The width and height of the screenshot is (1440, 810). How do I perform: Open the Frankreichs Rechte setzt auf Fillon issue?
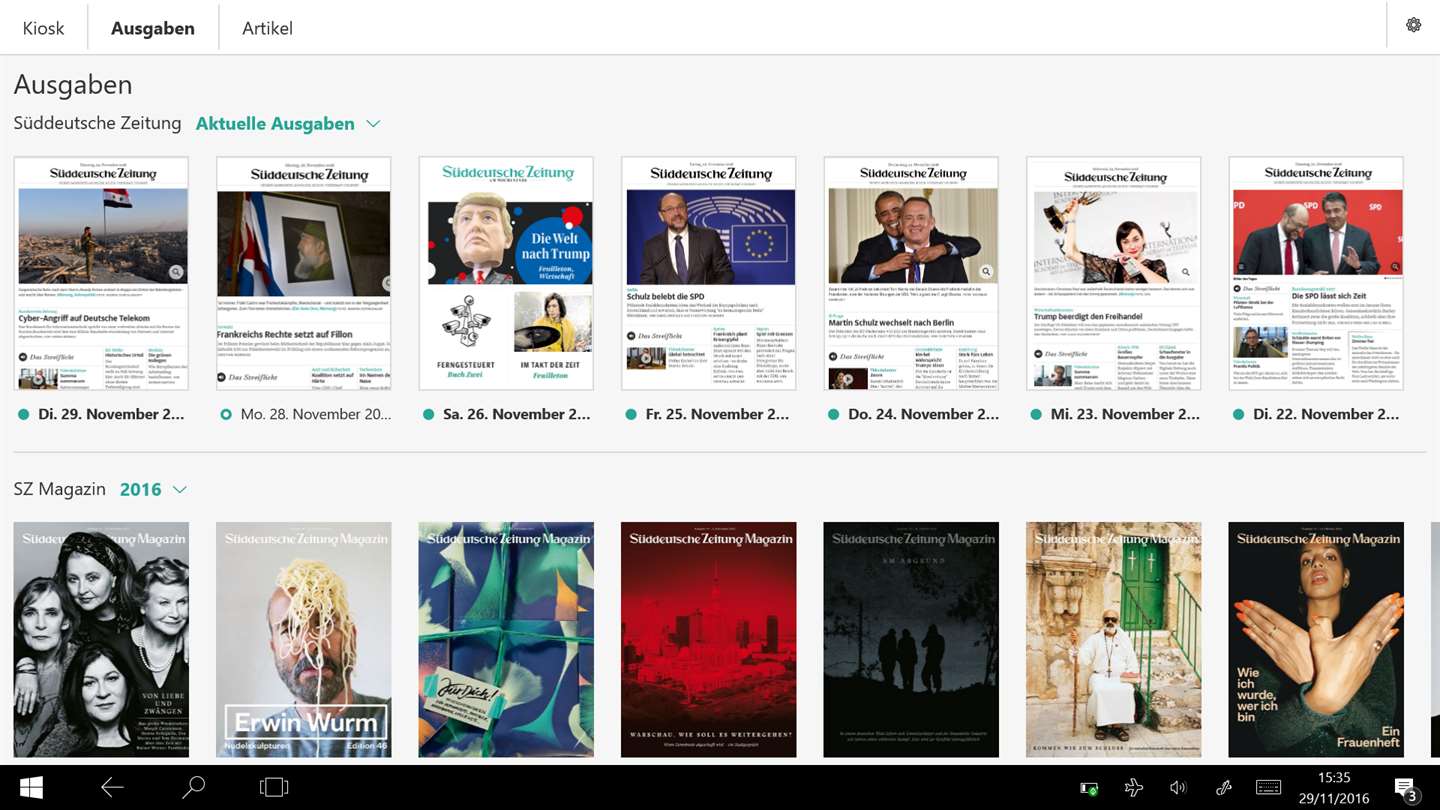304,273
